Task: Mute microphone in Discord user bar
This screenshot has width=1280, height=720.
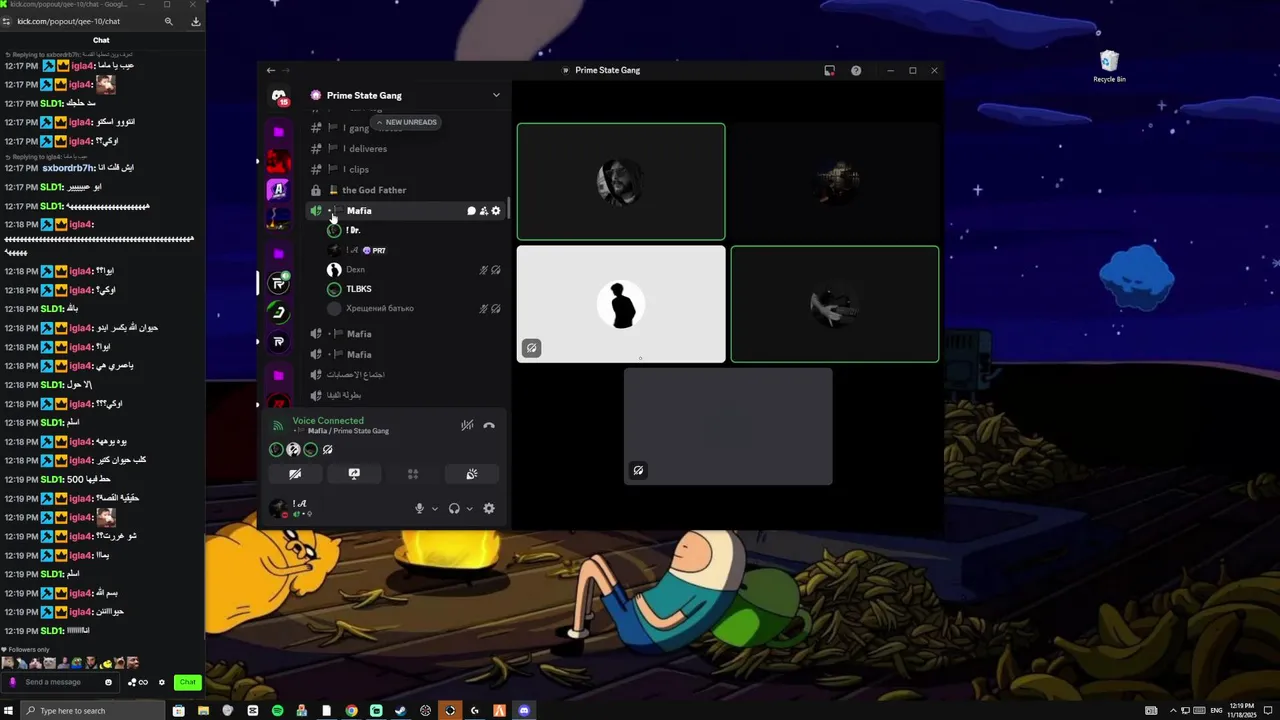Action: (420, 509)
